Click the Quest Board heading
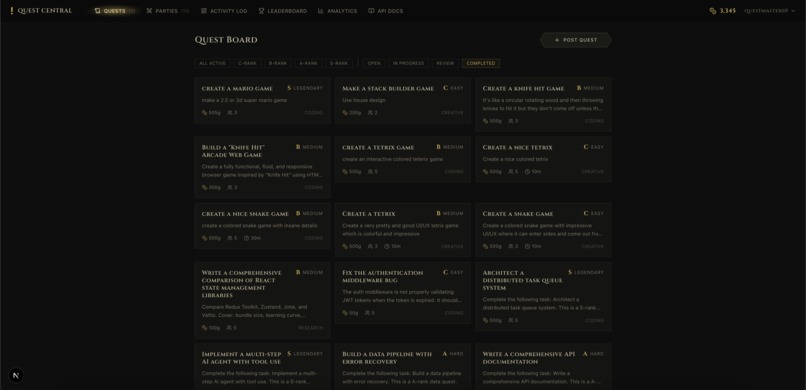The image size is (806, 390). [x=226, y=40]
